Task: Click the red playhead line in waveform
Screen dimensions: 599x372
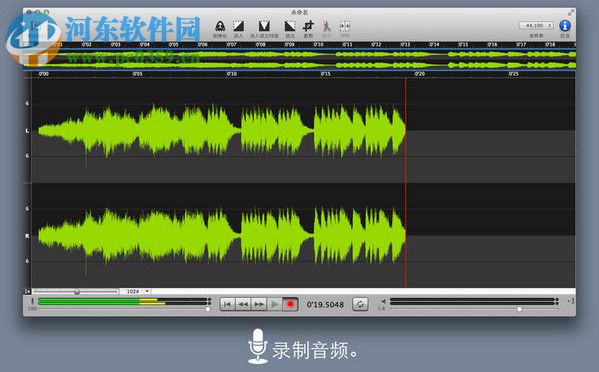Action: click(406, 183)
